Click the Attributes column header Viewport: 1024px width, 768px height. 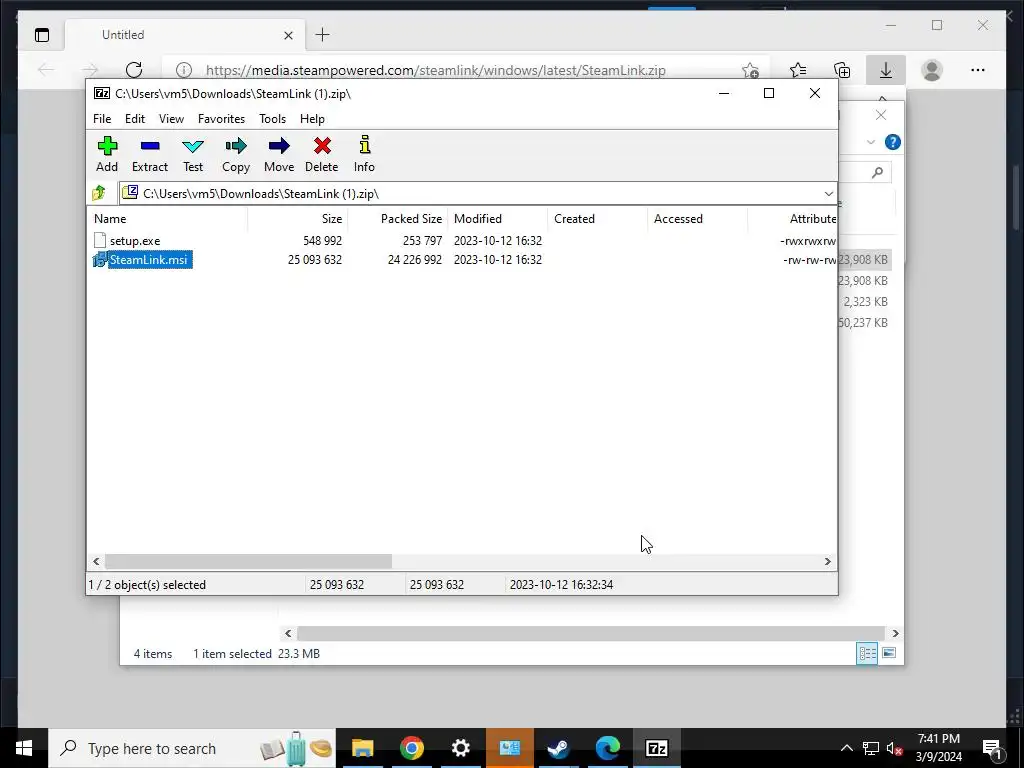(x=792, y=219)
